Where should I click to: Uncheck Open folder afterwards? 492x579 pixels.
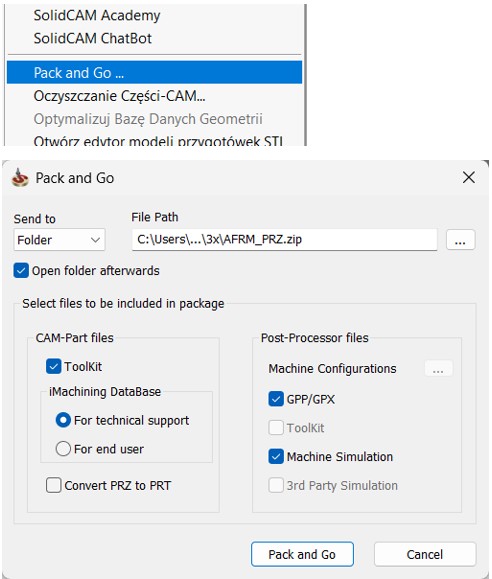(21, 271)
